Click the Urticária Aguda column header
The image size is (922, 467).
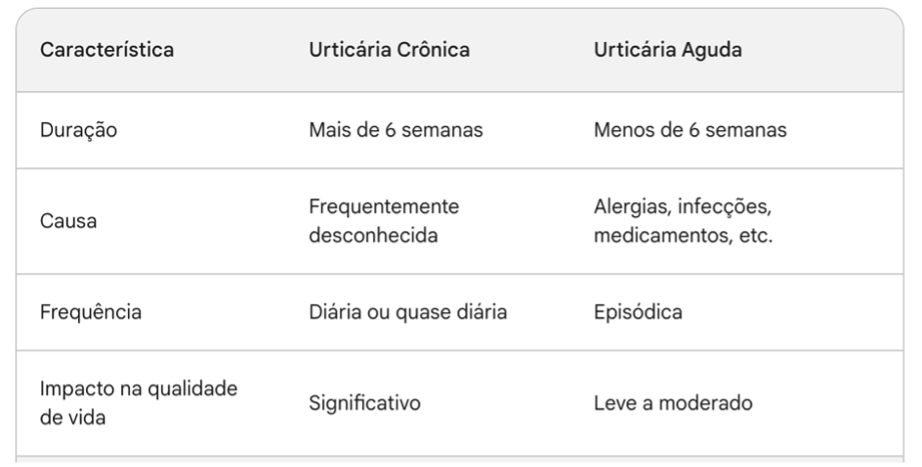pyautogui.click(x=667, y=51)
